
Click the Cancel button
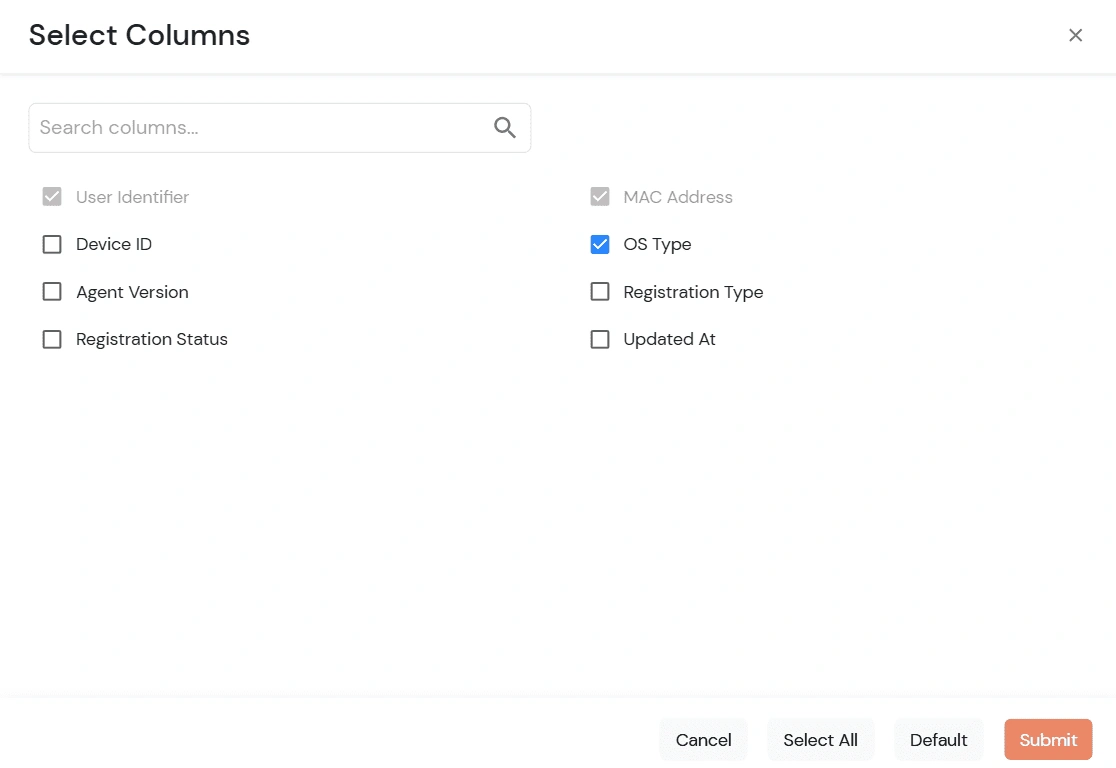pos(703,740)
